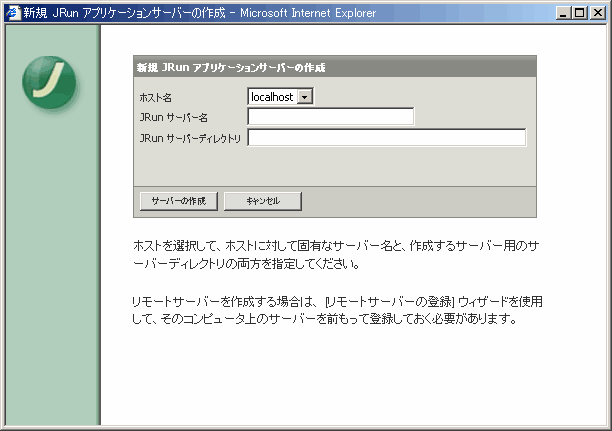Click the JRun サーバーディレクトリ label
Screen dimensions: 612x431
pos(190,138)
